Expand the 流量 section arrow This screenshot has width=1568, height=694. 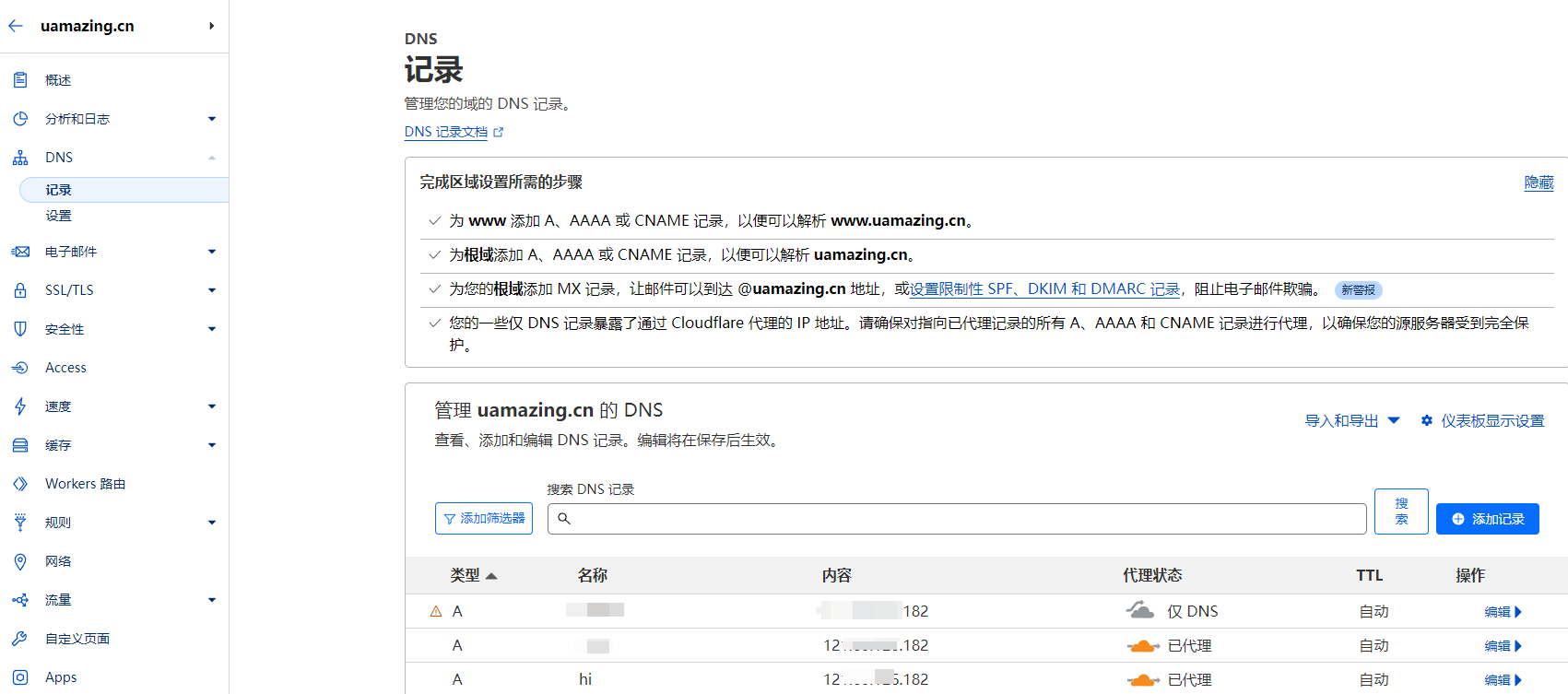tap(212, 600)
